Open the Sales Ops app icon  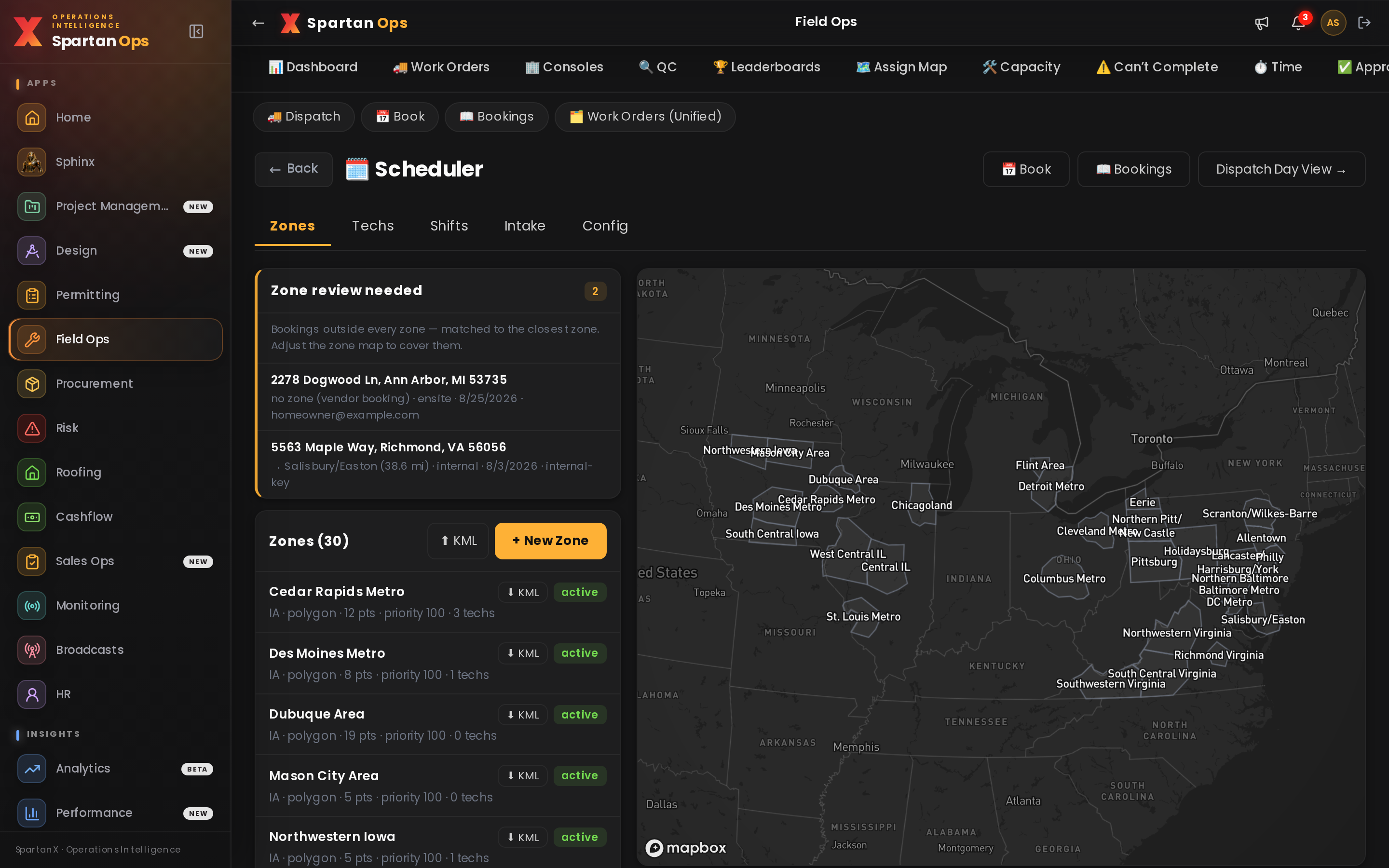[x=32, y=561]
